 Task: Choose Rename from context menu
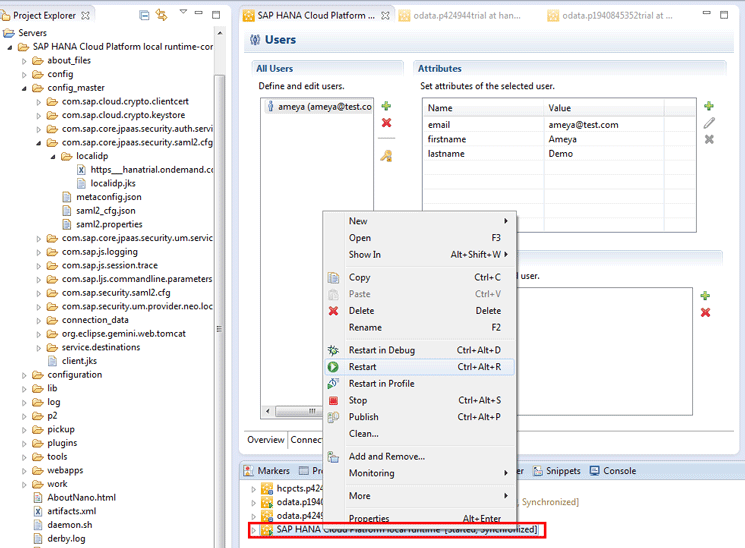point(420,327)
